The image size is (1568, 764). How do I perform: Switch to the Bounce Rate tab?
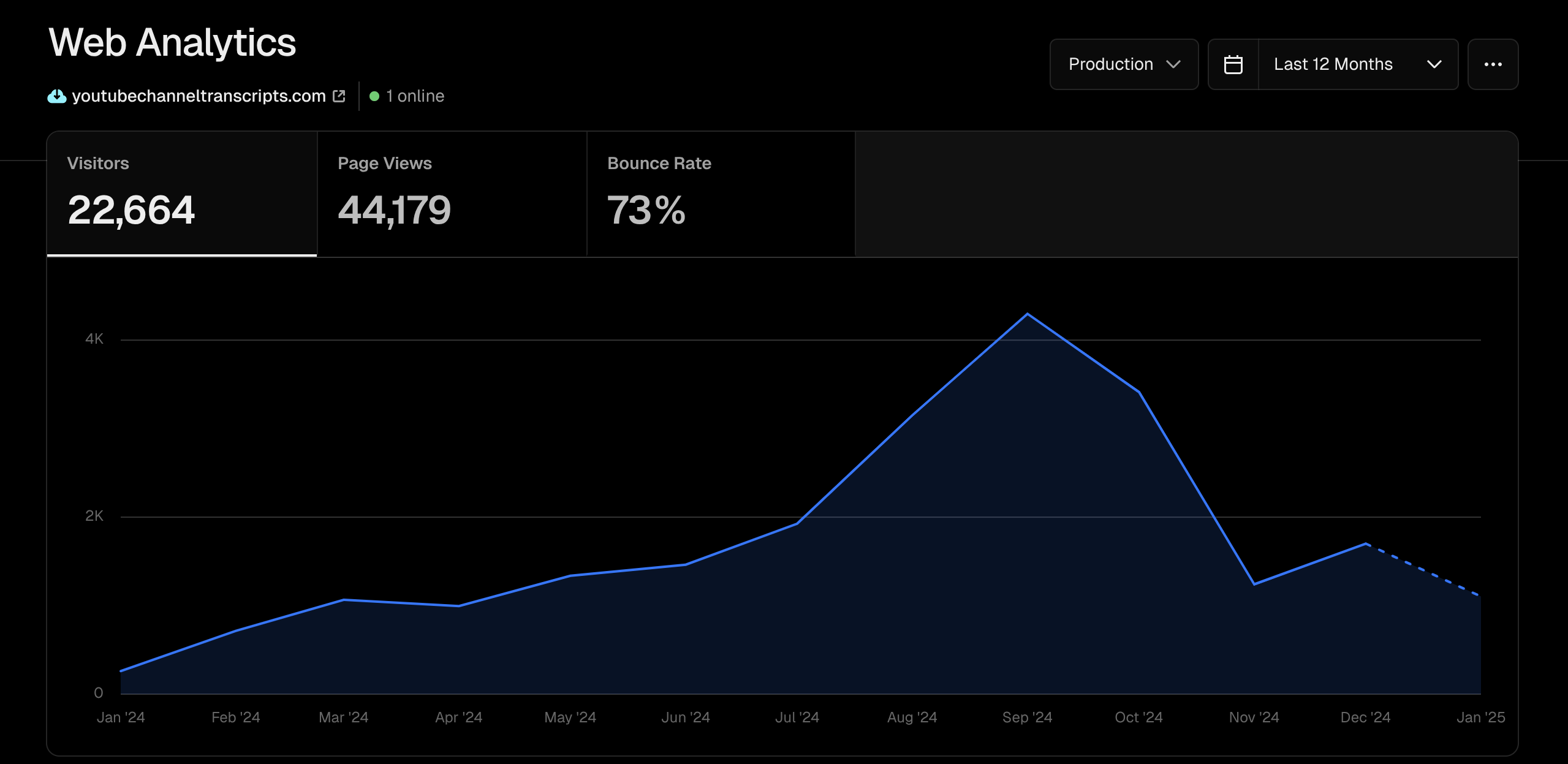720,193
